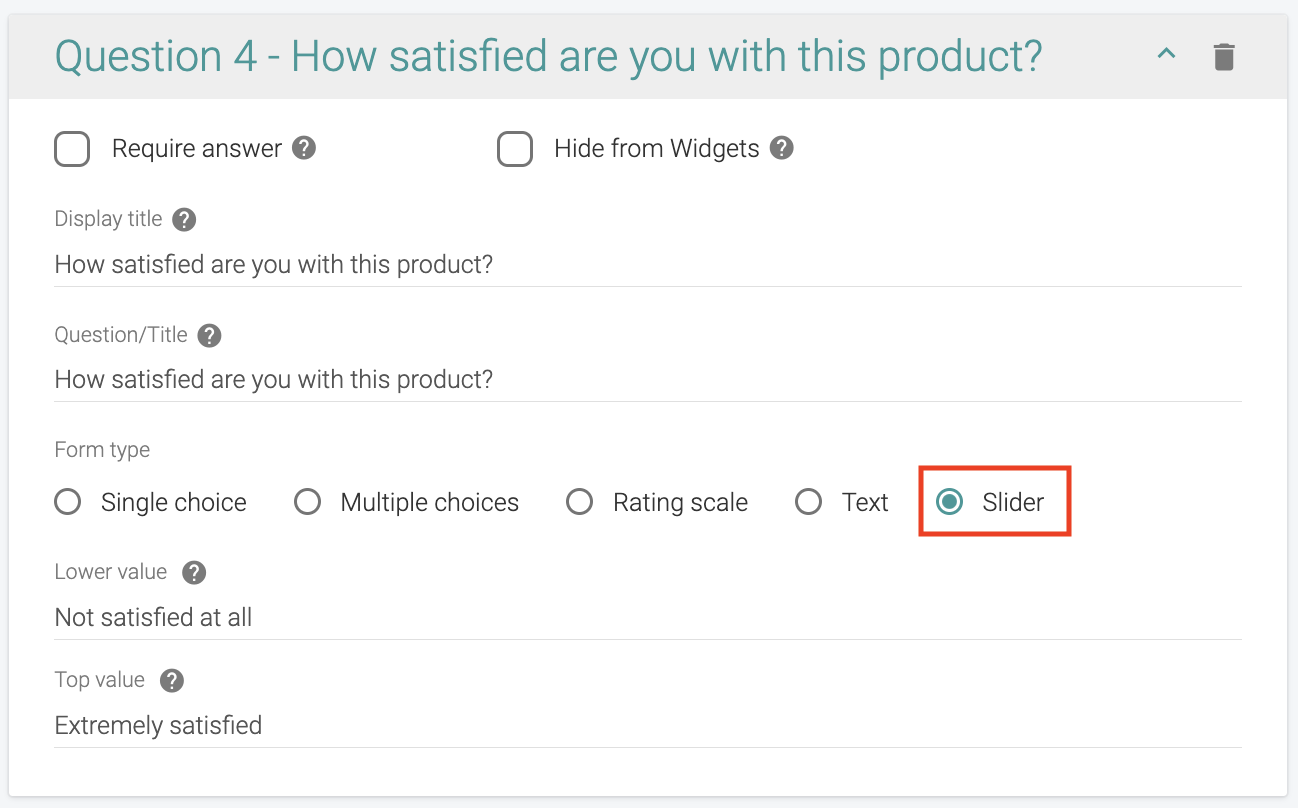The height and width of the screenshot is (808, 1298).
Task: Open help tooltip next to Hide from Widgets
Action: [x=781, y=147]
